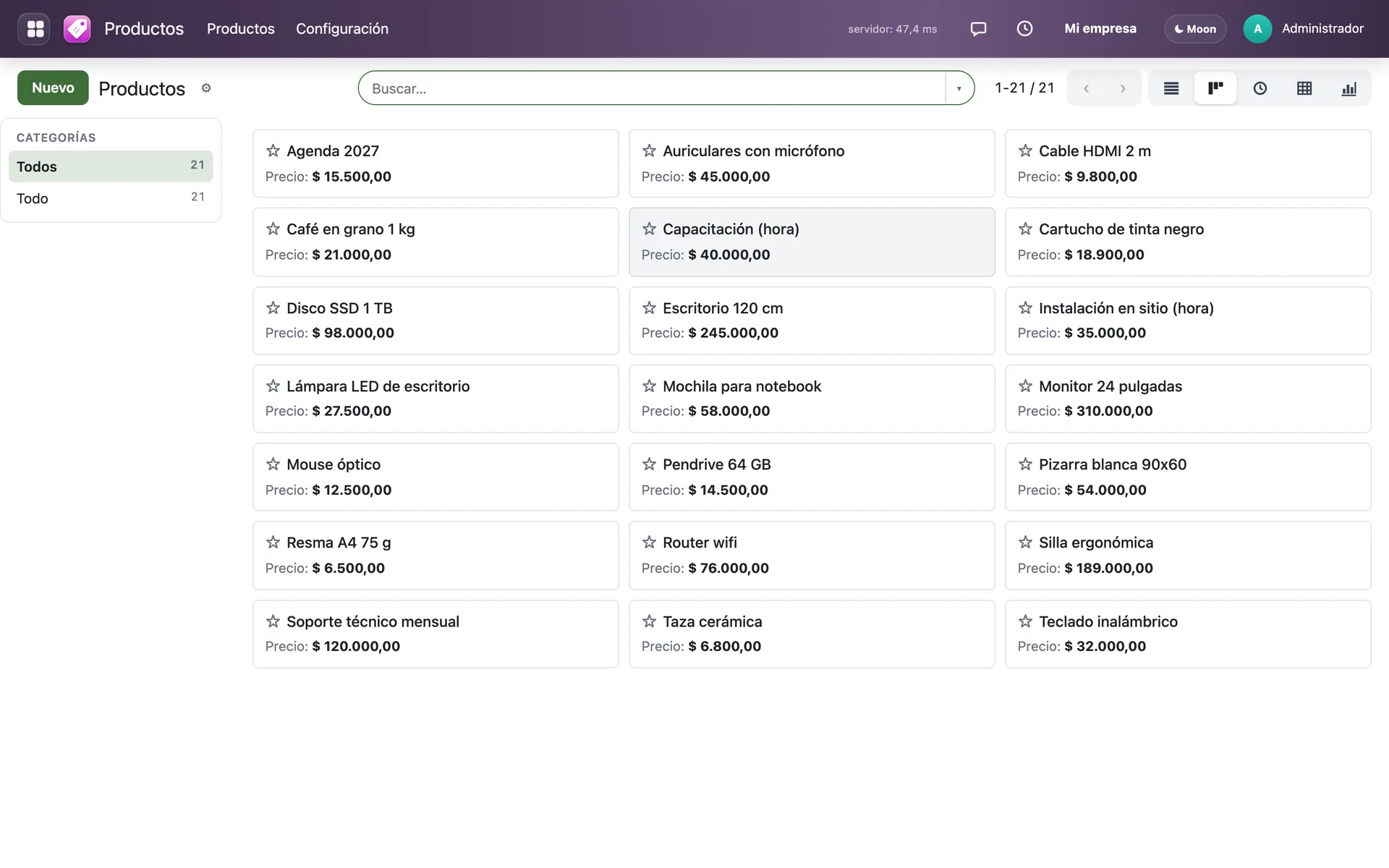Click the Productos app title in navbar
This screenshot has width=1389, height=868.
(x=144, y=29)
